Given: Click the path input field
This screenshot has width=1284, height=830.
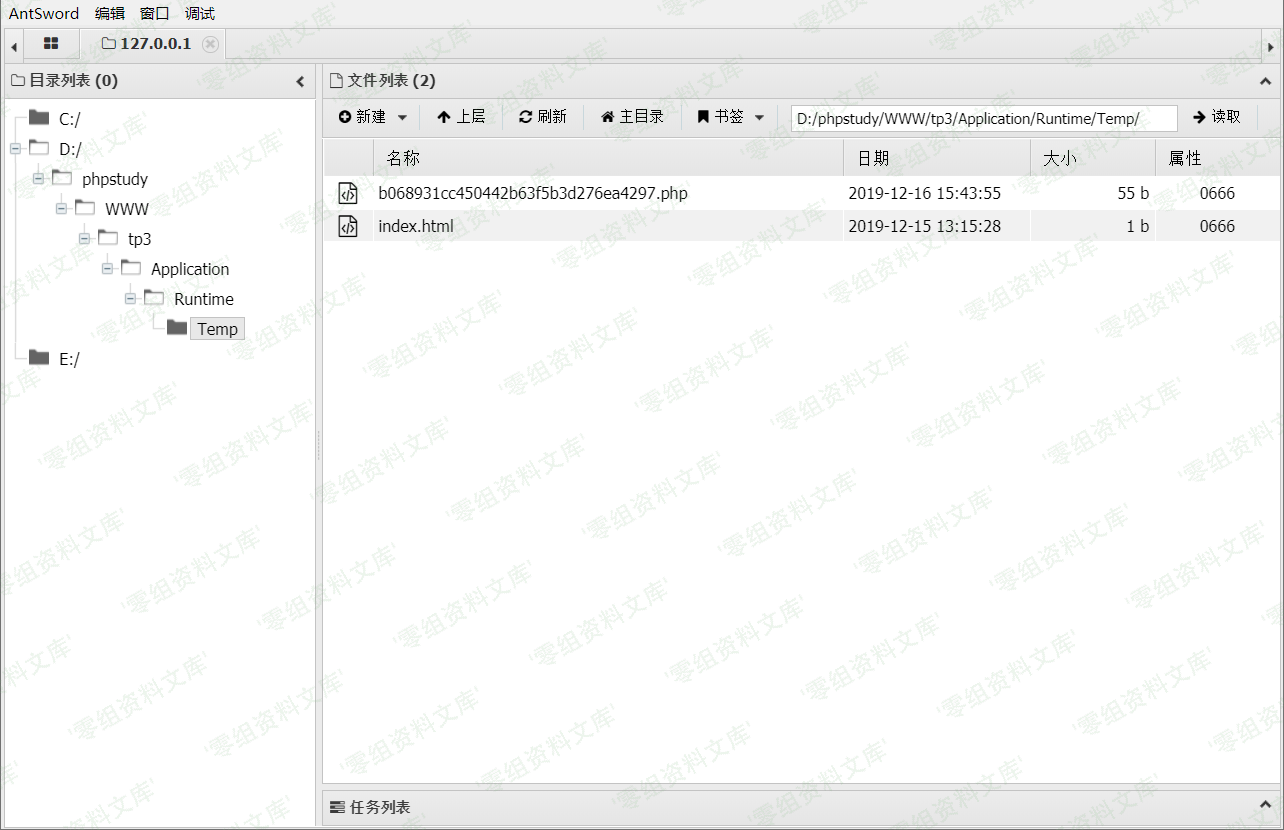Looking at the screenshot, I should click(x=983, y=119).
